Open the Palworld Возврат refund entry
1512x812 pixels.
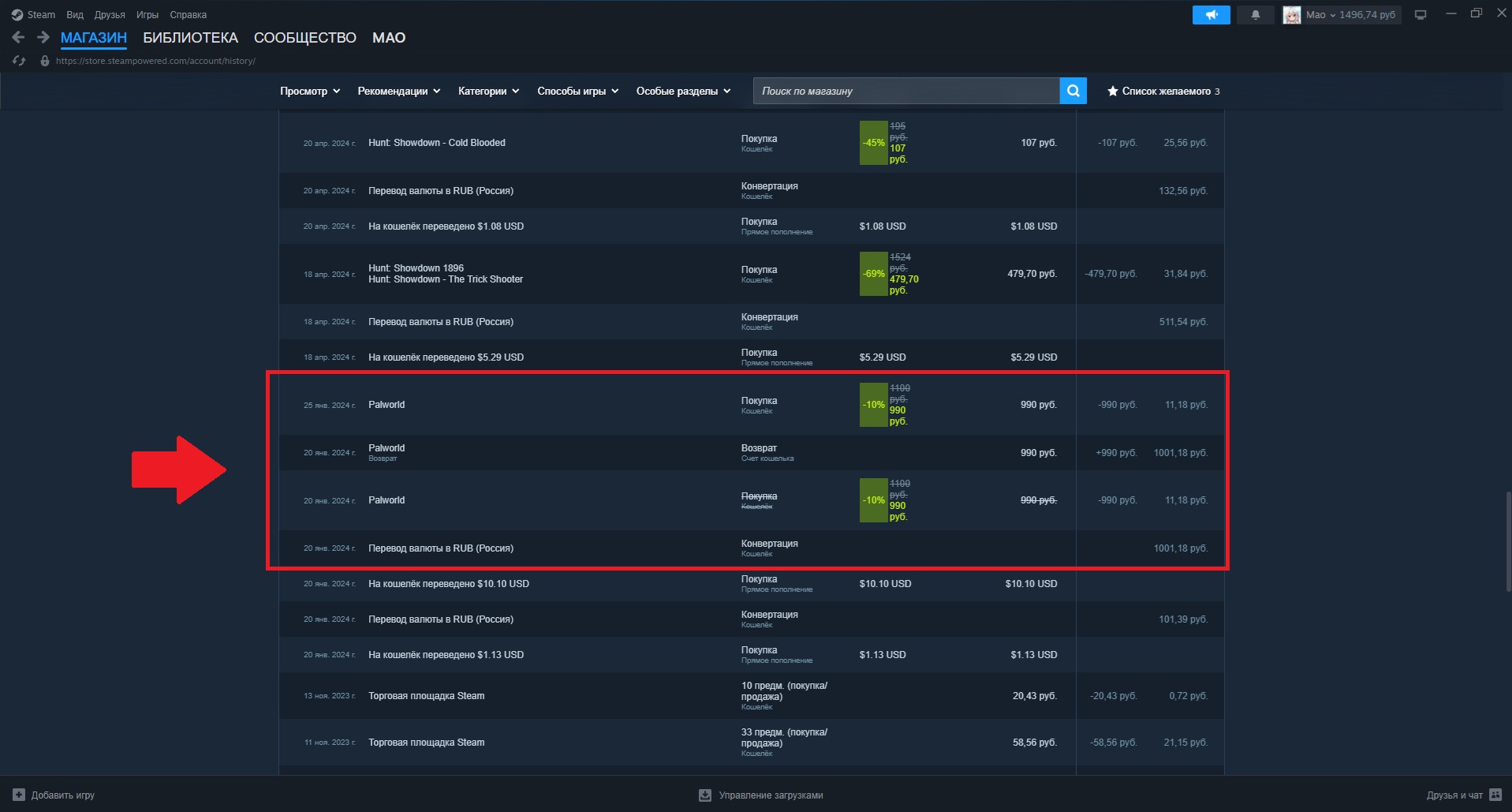pyautogui.click(x=752, y=453)
